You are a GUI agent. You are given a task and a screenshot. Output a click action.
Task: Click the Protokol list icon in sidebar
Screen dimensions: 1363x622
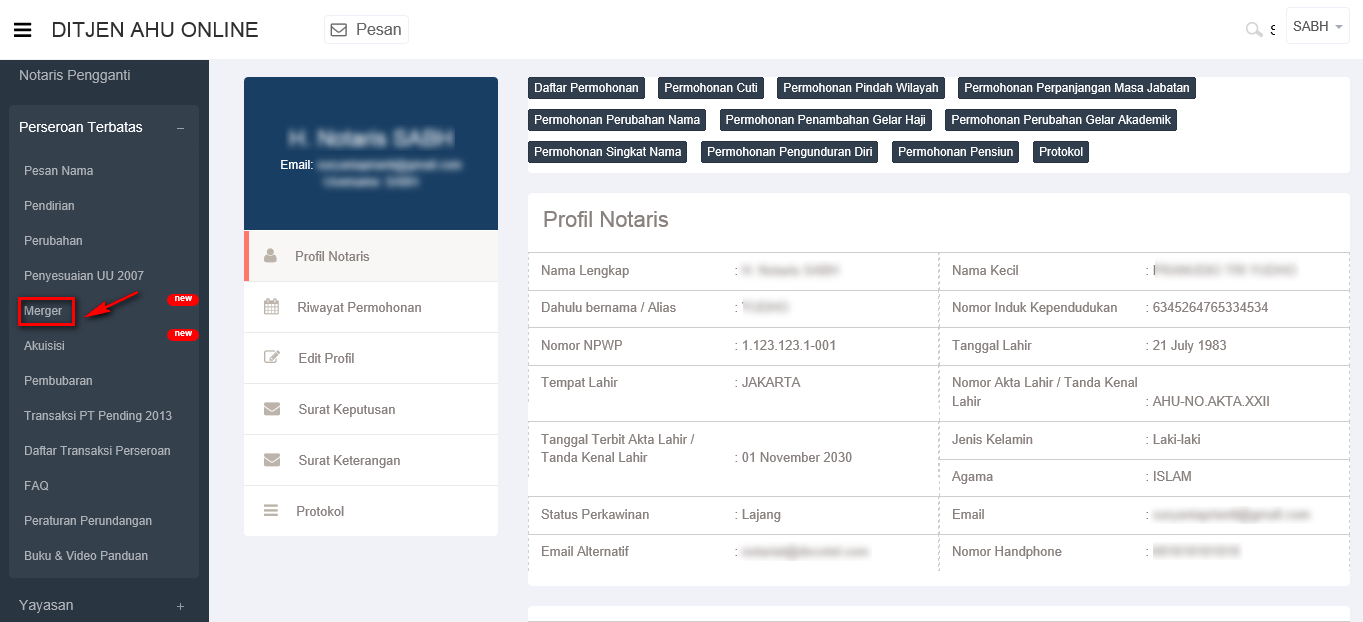(271, 511)
